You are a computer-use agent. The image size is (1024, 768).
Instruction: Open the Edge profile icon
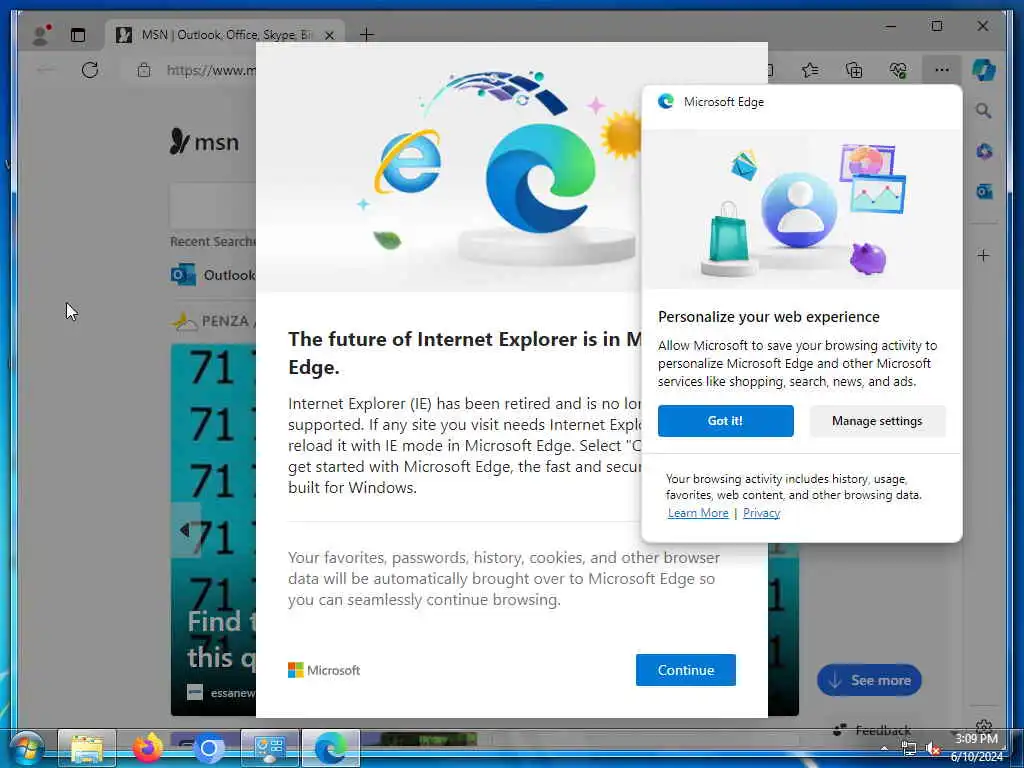(42, 35)
